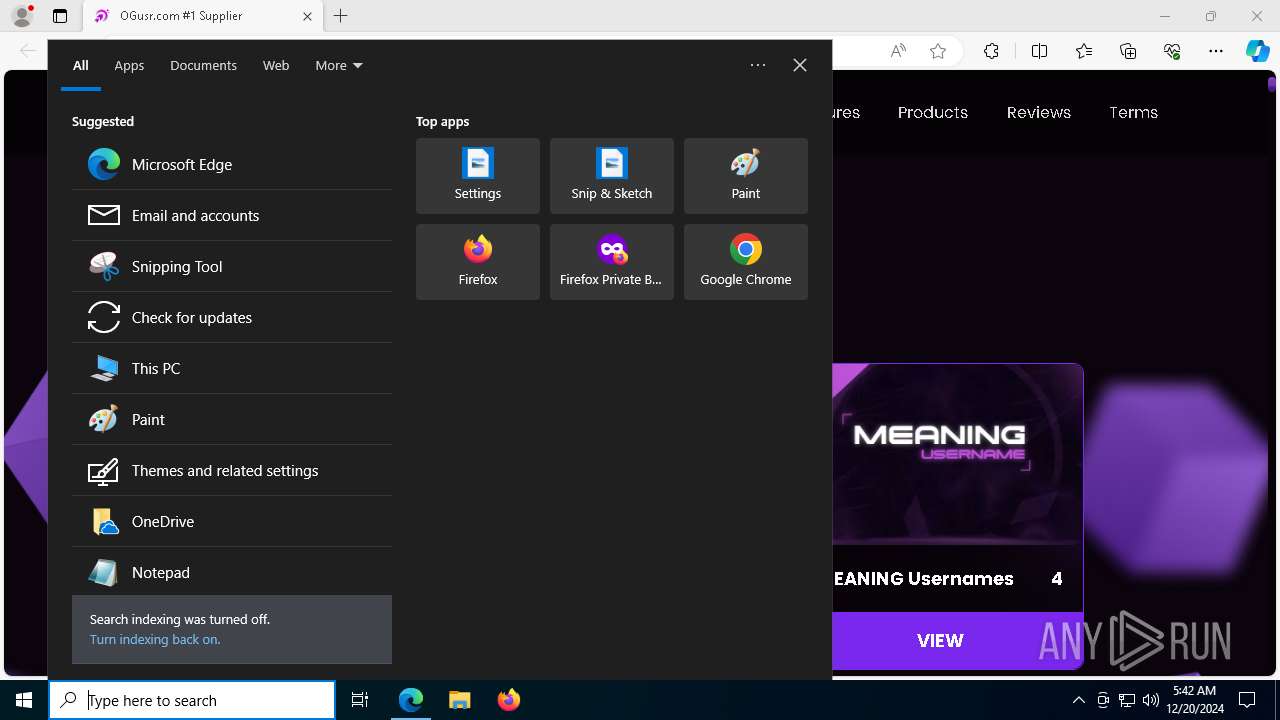
Task: Open This PC from suggested list
Action: pyautogui.click(x=231, y=368)
